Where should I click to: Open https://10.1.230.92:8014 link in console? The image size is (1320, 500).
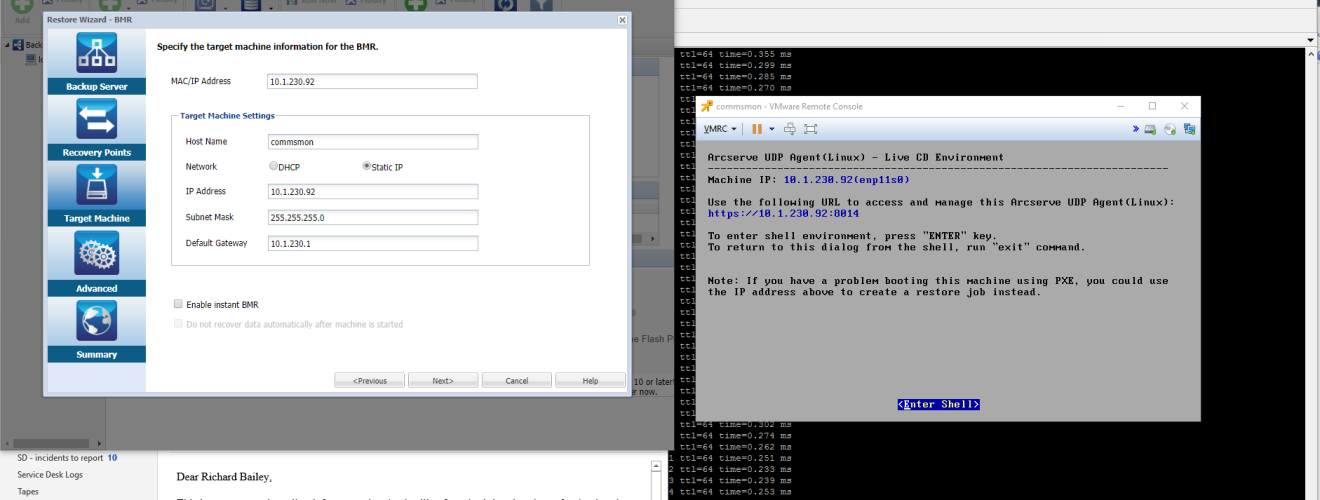783,213
